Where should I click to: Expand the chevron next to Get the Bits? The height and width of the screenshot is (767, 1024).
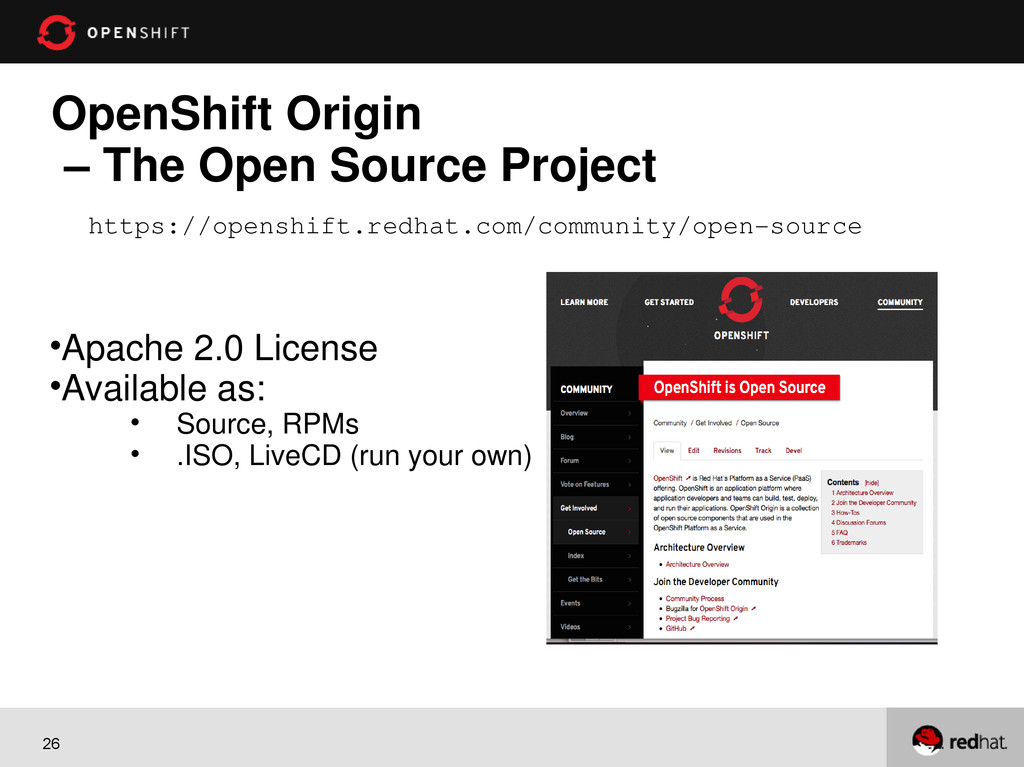(x=630, y=579)
